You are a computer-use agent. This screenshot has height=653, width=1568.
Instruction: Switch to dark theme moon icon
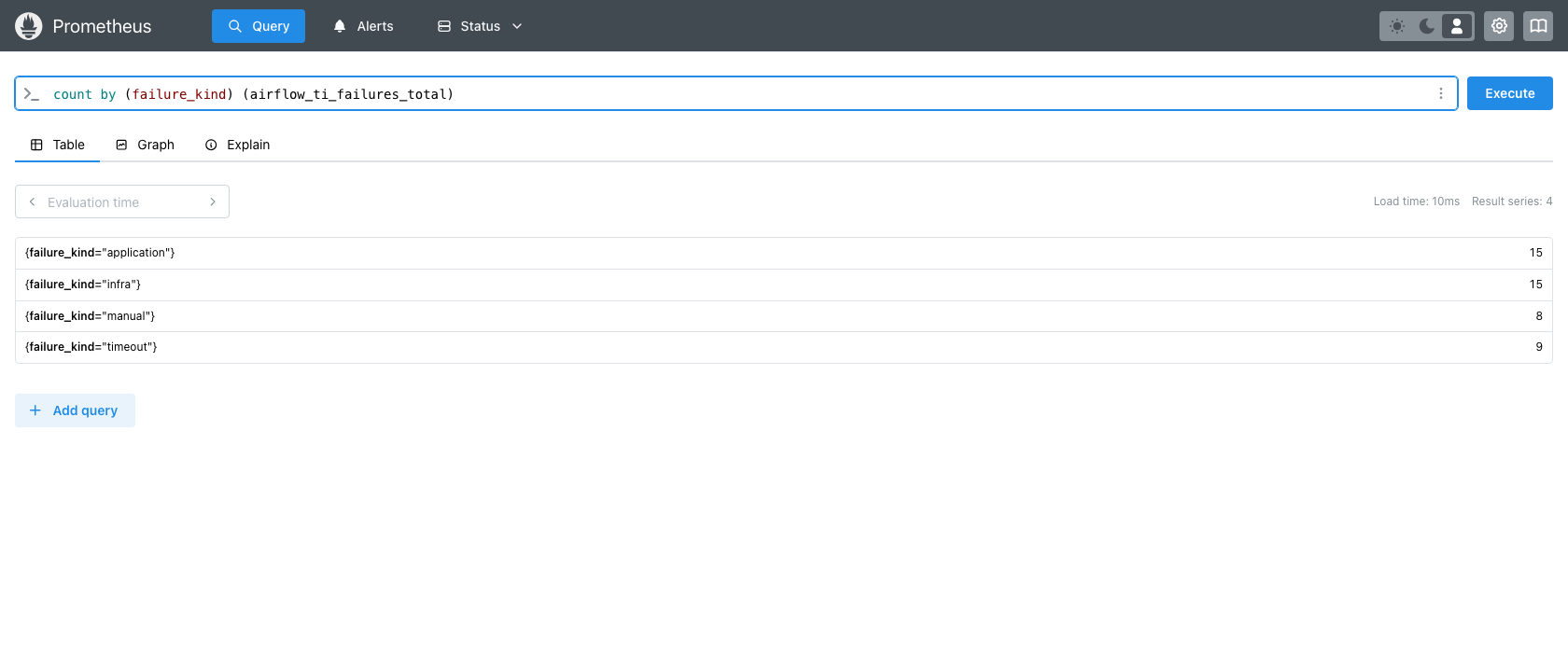click(x=1427, y=26)
